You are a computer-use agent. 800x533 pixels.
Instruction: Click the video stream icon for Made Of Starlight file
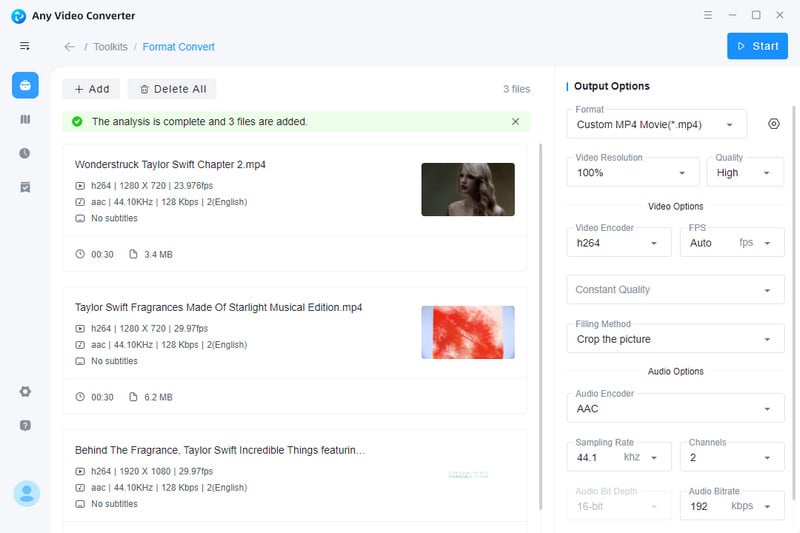(80, 328)
